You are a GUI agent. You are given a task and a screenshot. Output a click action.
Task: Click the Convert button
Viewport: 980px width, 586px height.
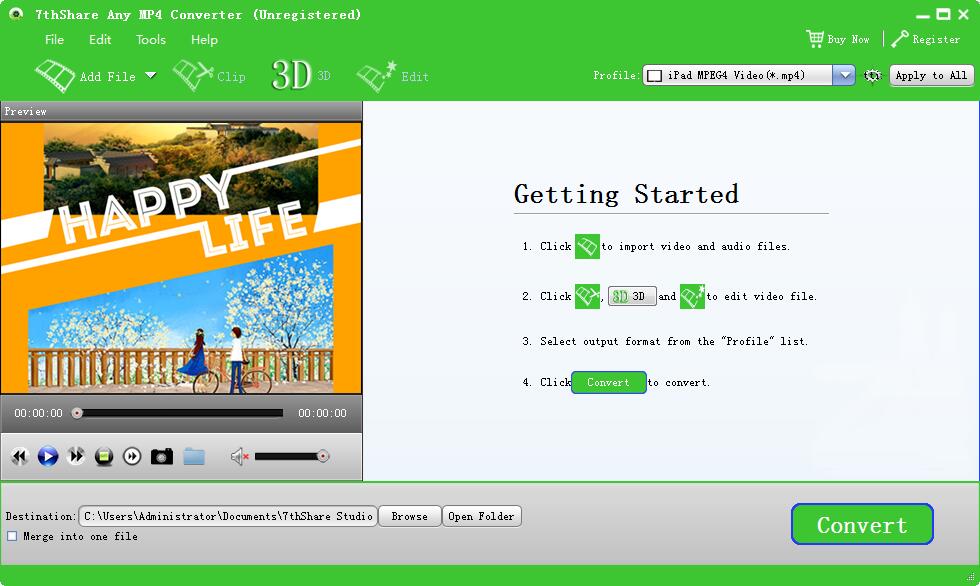coord(861,524)
